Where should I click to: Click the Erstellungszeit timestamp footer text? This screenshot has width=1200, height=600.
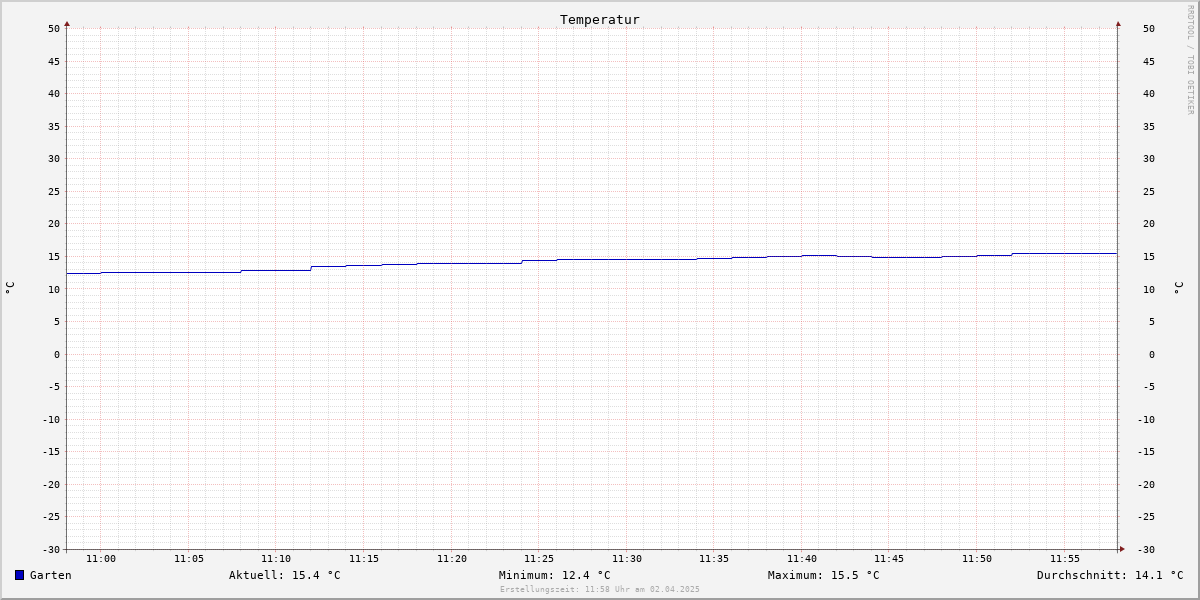[x=600, y=589]
